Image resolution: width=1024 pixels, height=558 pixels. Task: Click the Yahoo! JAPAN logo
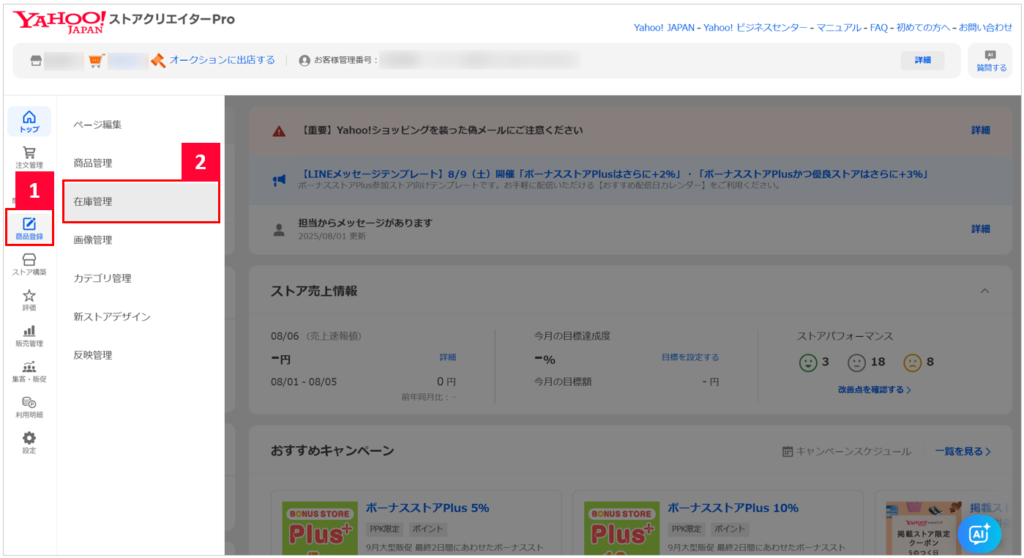(59, 21)
